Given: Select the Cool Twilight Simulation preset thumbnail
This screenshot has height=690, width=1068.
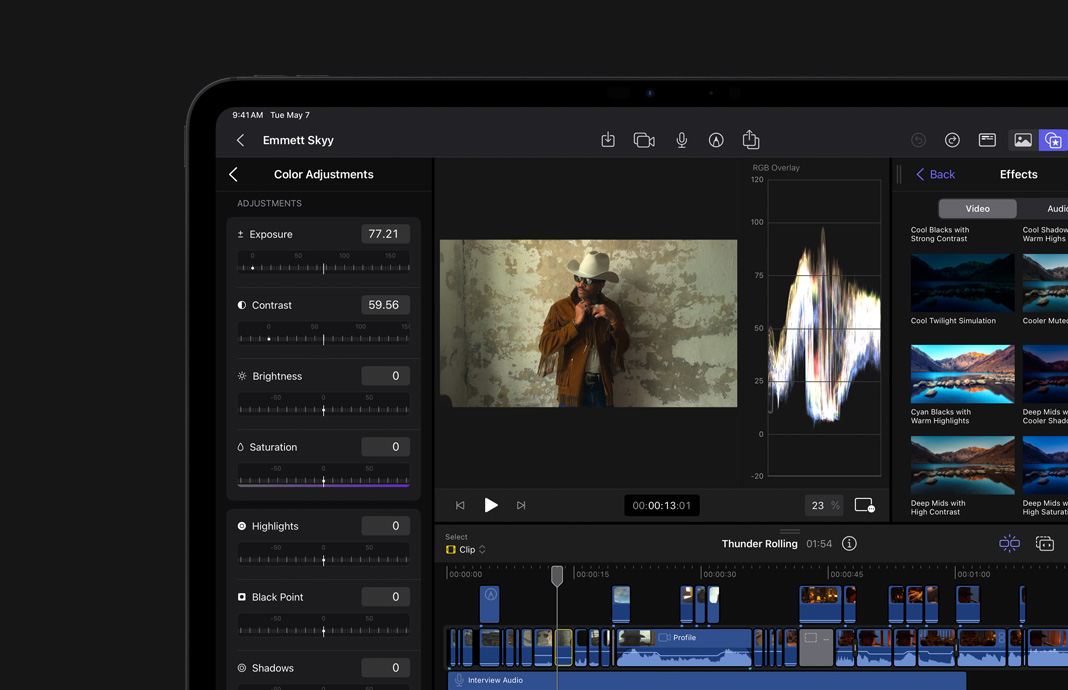Looking at the screenshot, I should [962, 283].
